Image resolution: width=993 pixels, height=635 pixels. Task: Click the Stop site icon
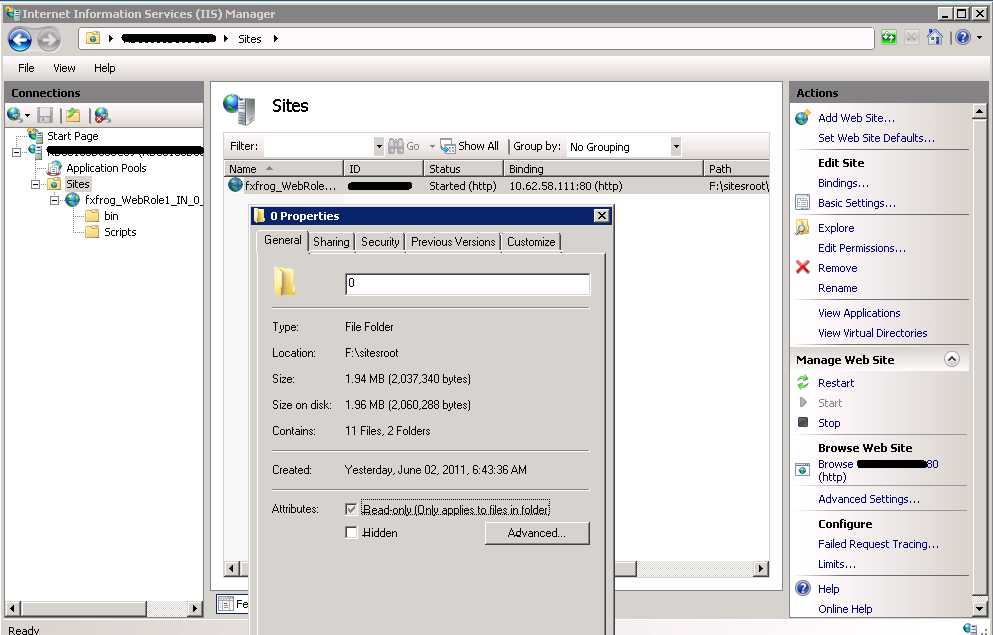click(802, 423)
